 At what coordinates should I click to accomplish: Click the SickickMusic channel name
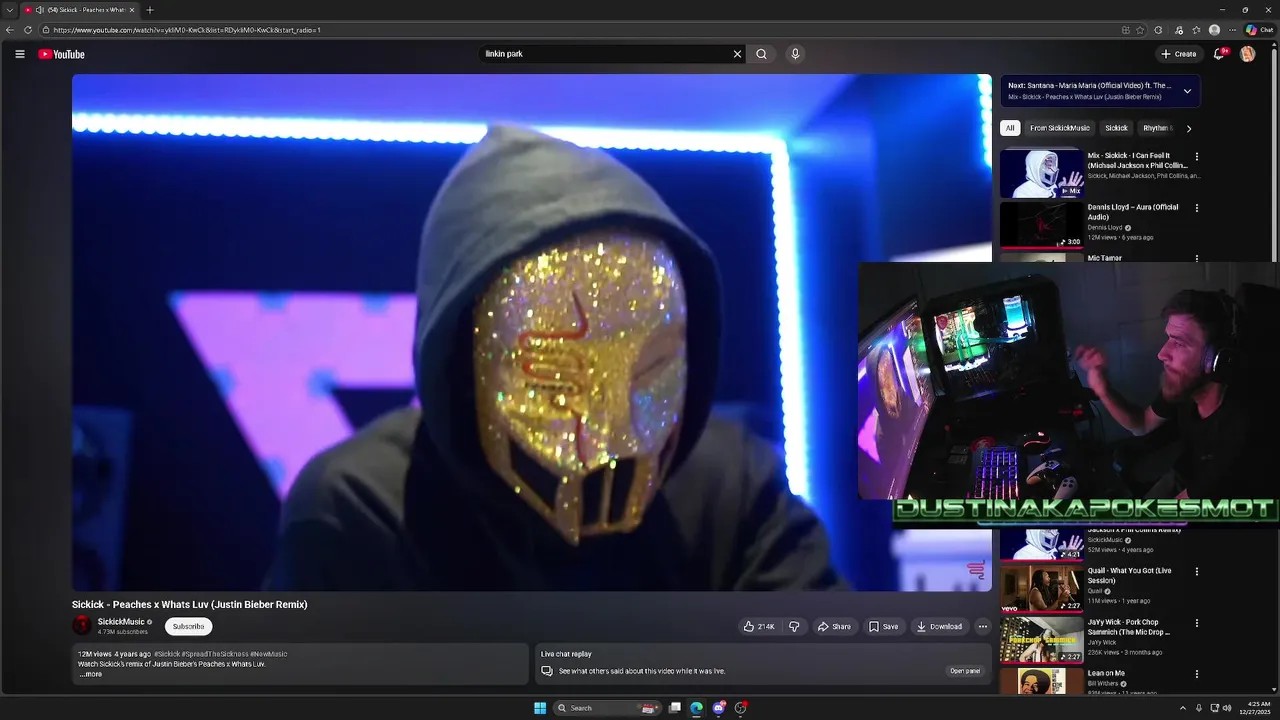121,622
